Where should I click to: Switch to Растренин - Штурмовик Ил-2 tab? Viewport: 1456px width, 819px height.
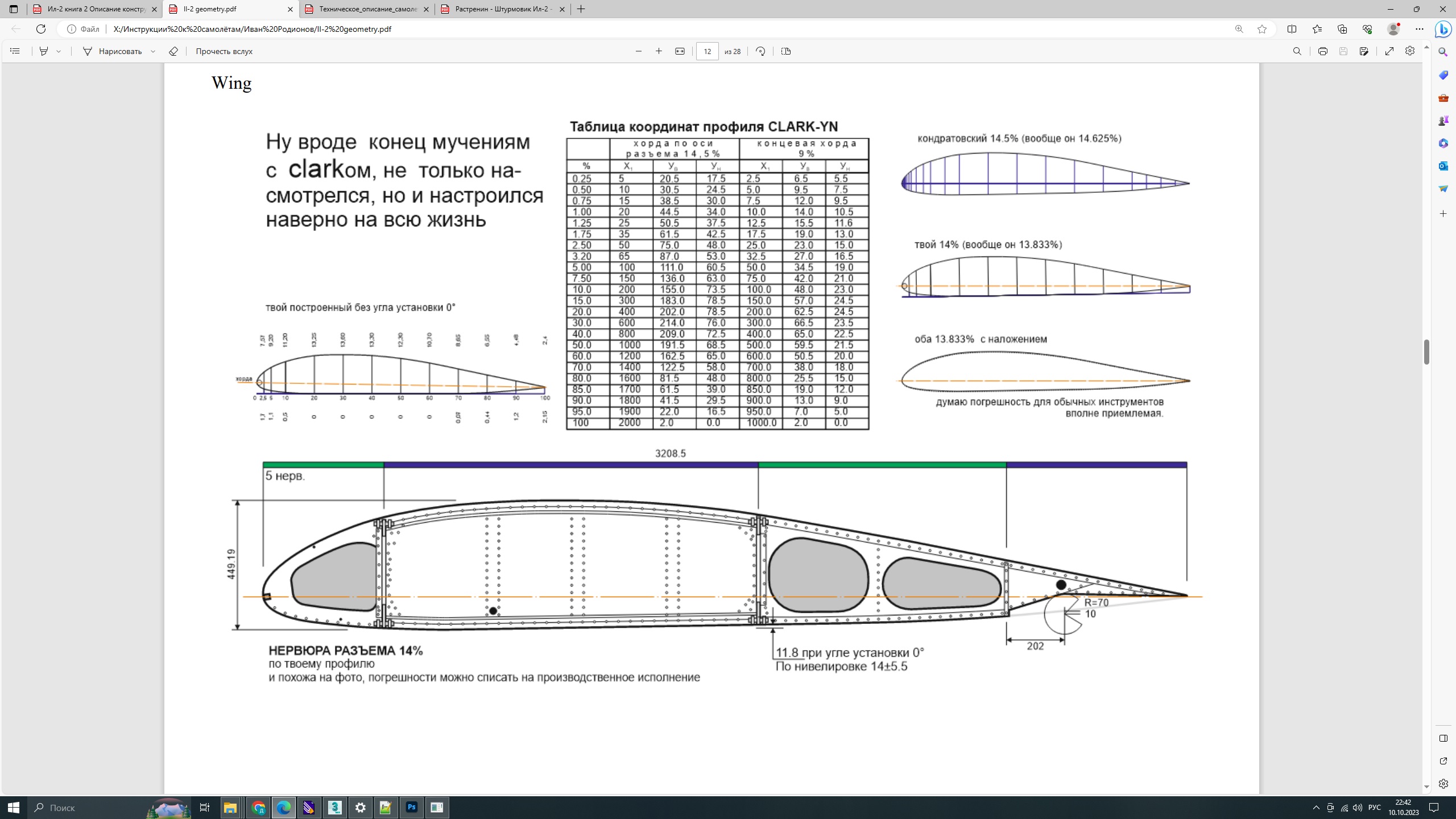tap(503, 9)
